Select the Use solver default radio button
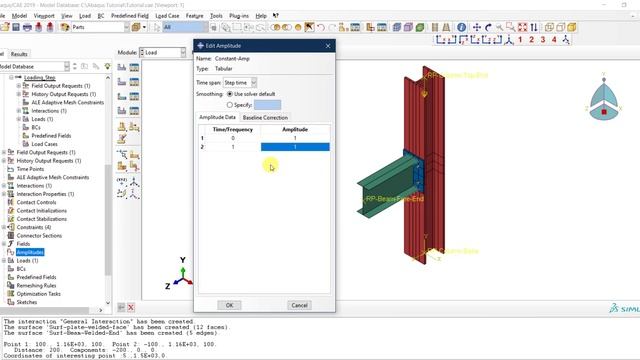640x360 pixels. pos(230,94)
